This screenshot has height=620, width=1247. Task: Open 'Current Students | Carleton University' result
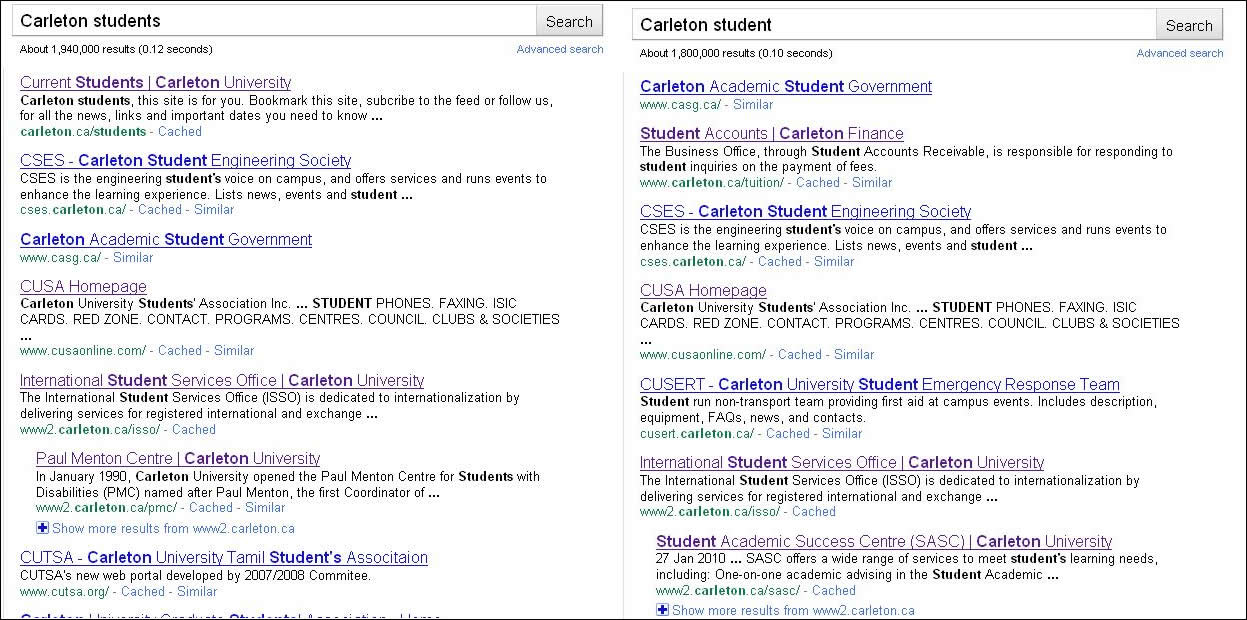tap(155, 82)
